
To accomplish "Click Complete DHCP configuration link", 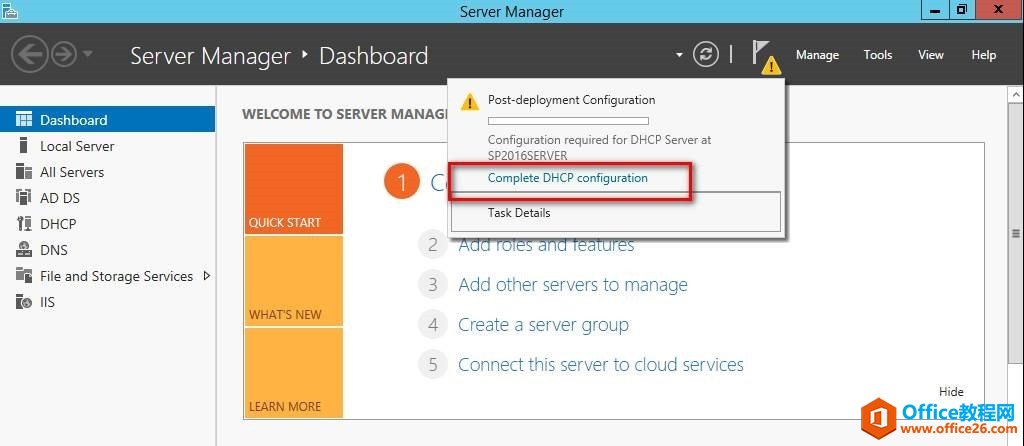I will (567, 178).
